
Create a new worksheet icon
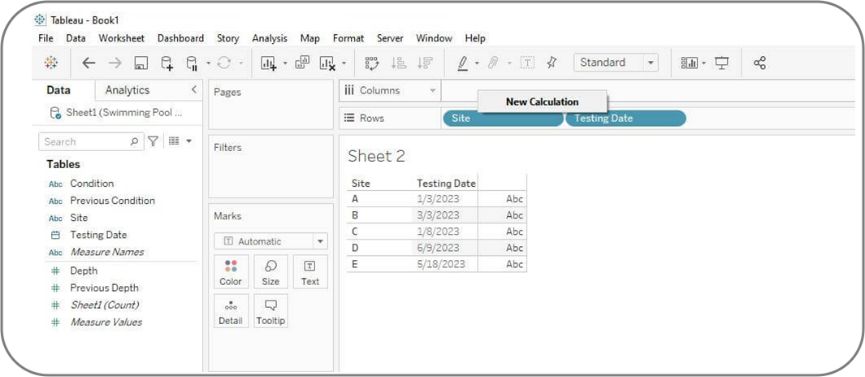tap(269, 63)
